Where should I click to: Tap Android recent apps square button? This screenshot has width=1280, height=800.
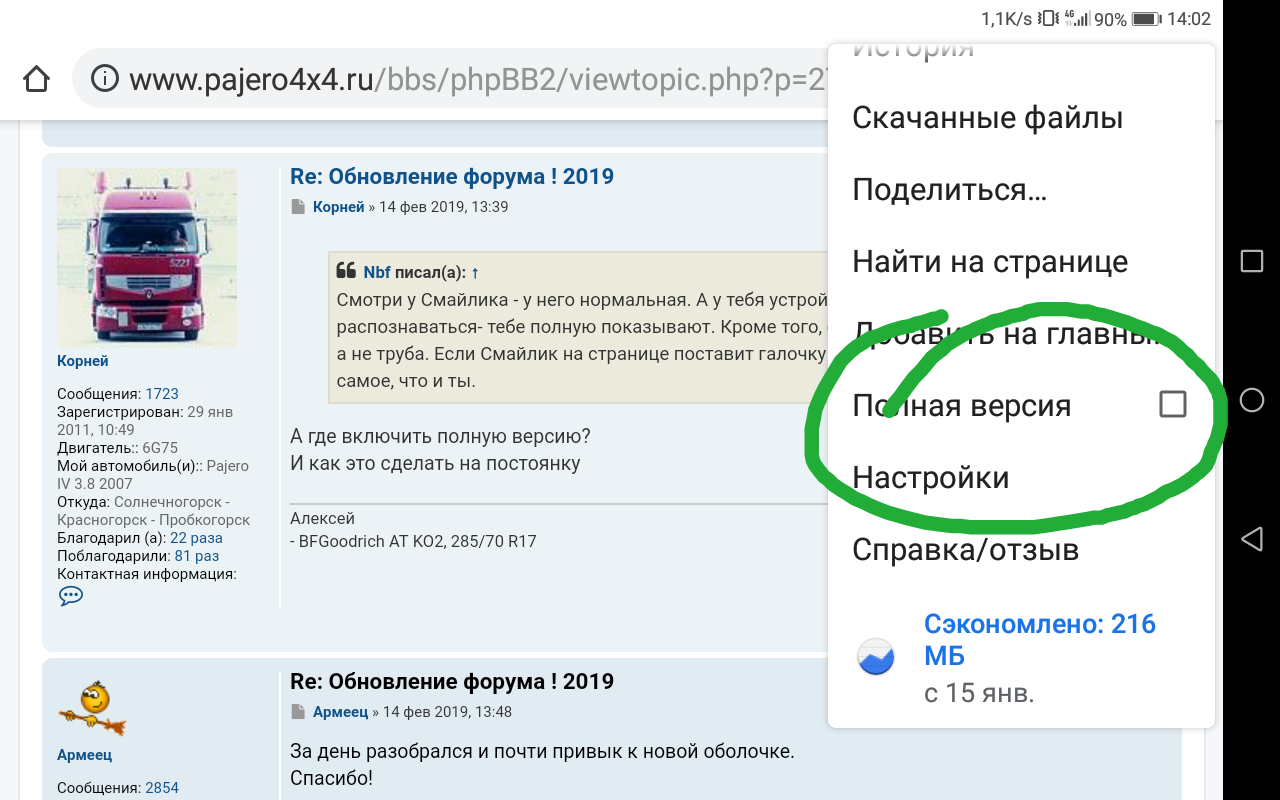click(x=1251, y=261)
